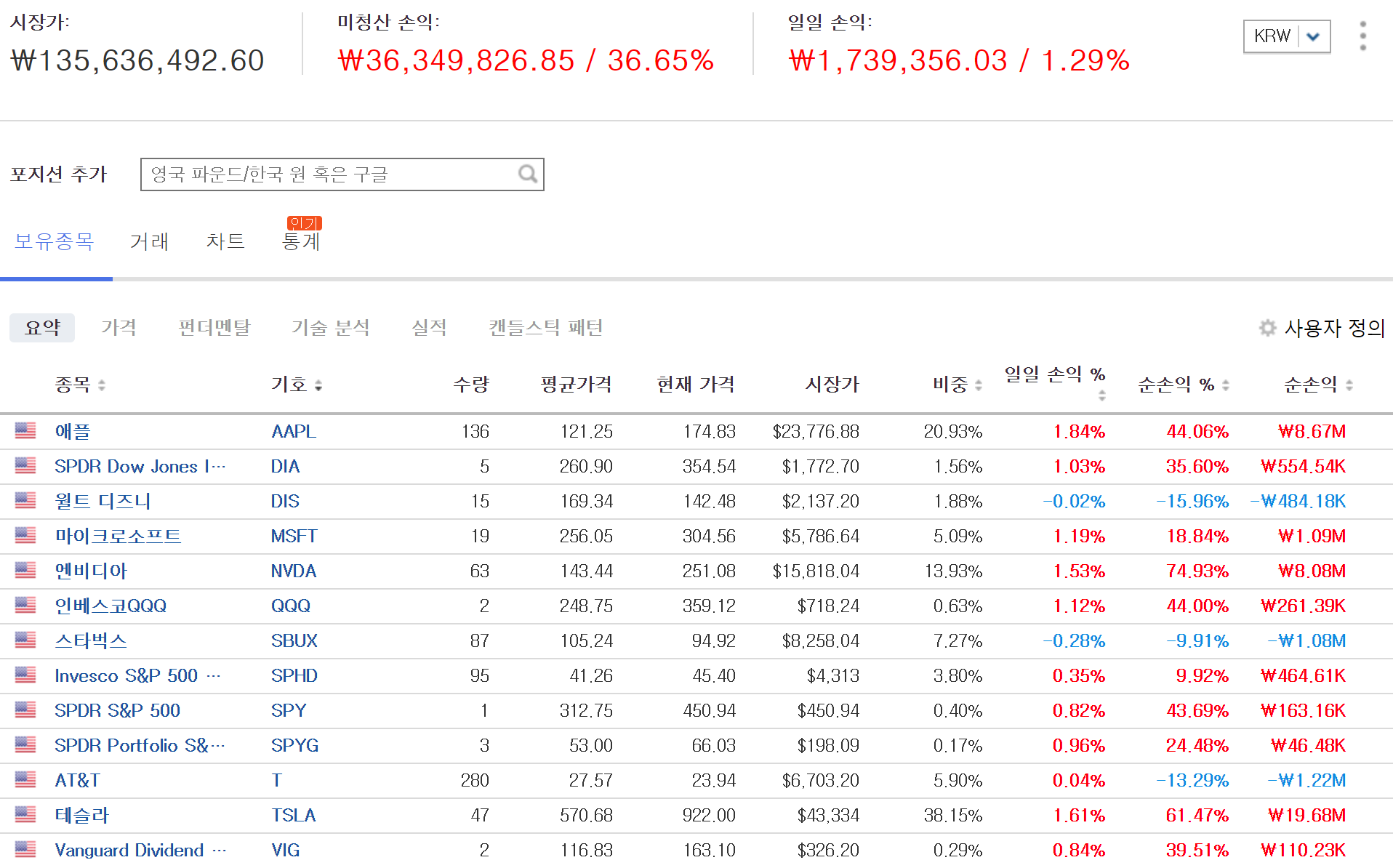
Task: Open the SPDR Portfolio S& stock link
Action: coord(140,745)
